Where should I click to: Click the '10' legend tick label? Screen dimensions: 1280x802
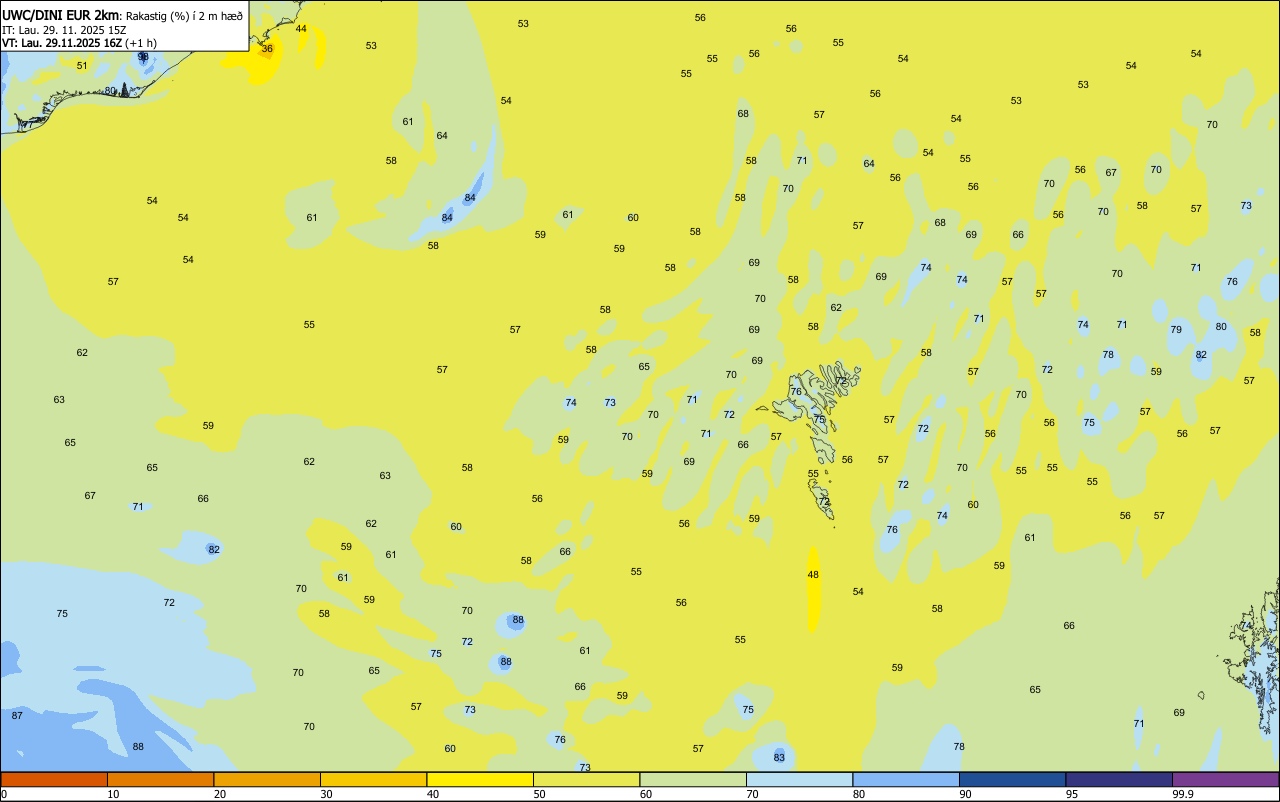(x=114, y=794)
